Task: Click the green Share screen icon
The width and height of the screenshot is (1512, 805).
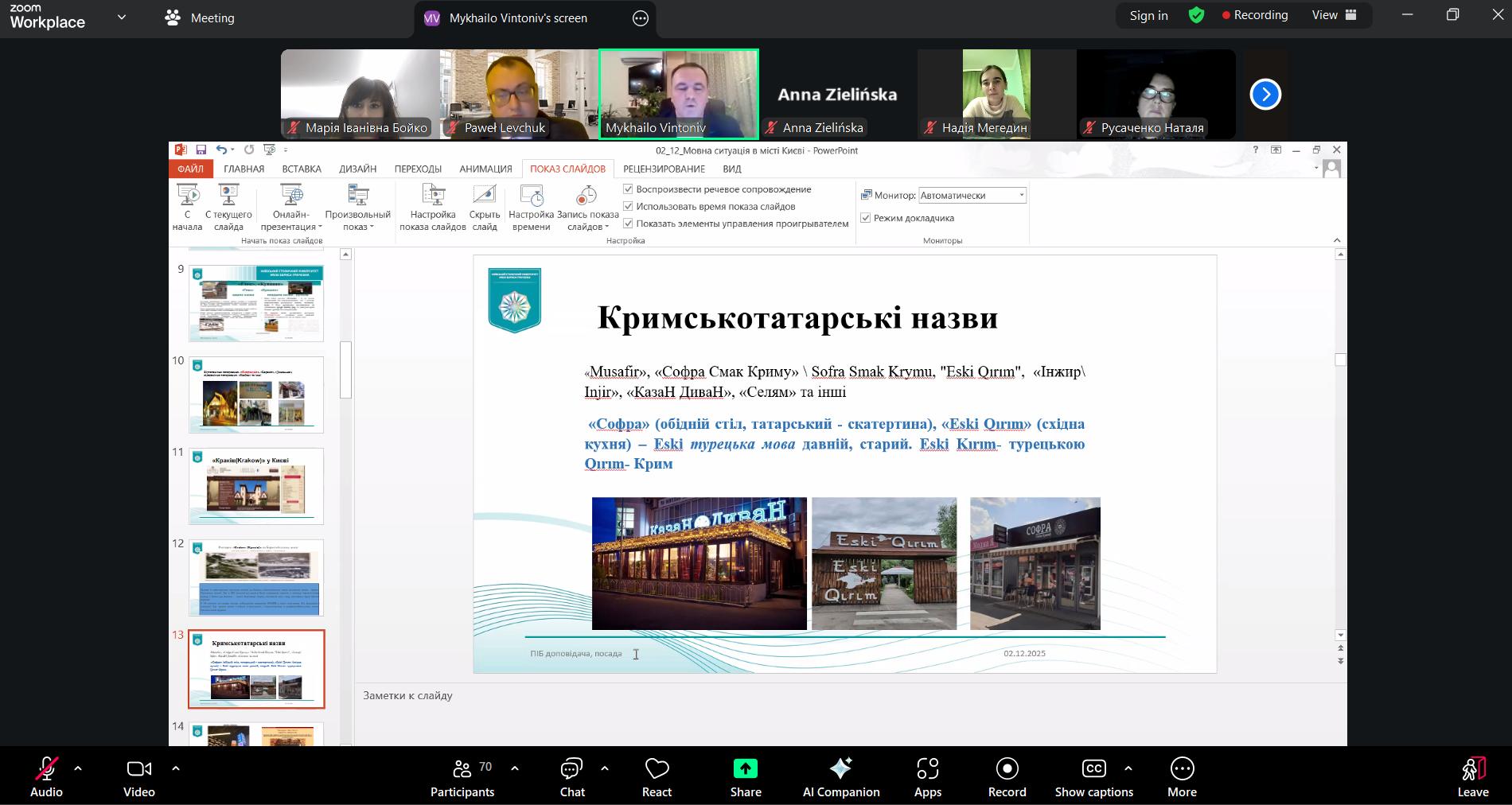Action: [745, 768]
